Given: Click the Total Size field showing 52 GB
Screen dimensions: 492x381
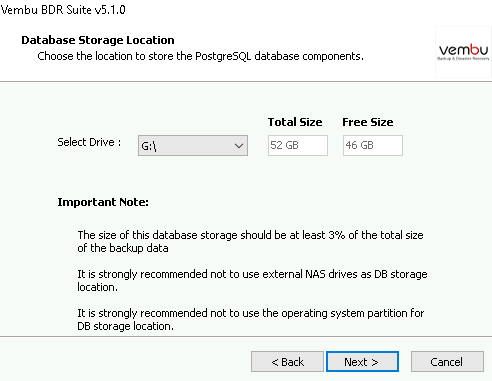Looking at the screenshot, I should pos(298,145).
